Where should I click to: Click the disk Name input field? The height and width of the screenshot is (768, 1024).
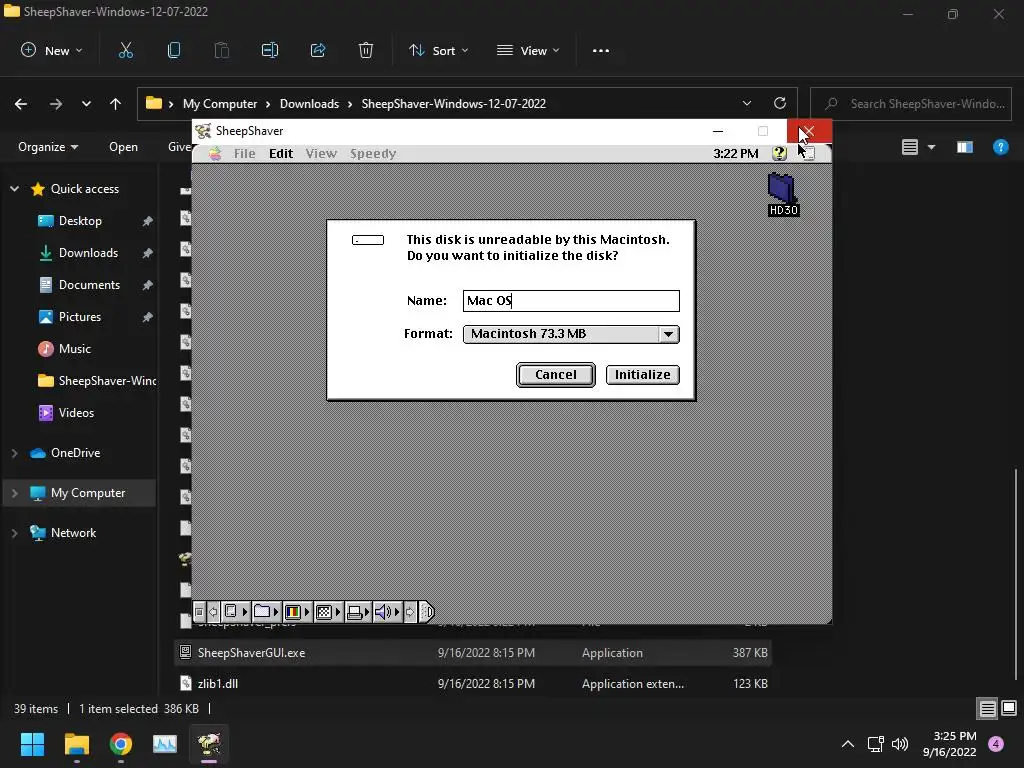[x=571, y=300]
